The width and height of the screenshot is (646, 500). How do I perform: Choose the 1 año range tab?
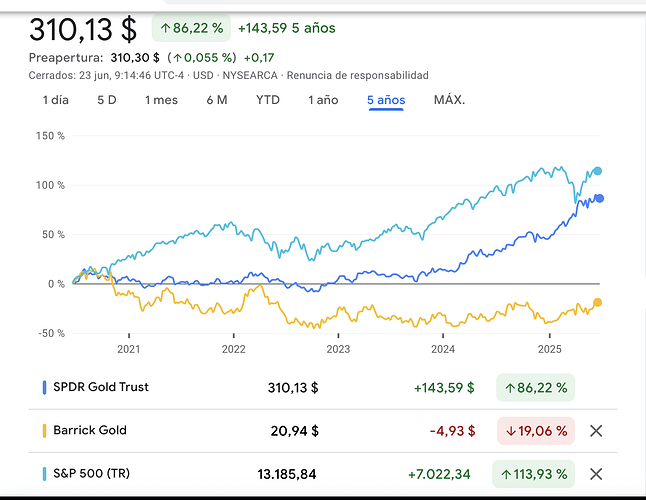[323, 100]
